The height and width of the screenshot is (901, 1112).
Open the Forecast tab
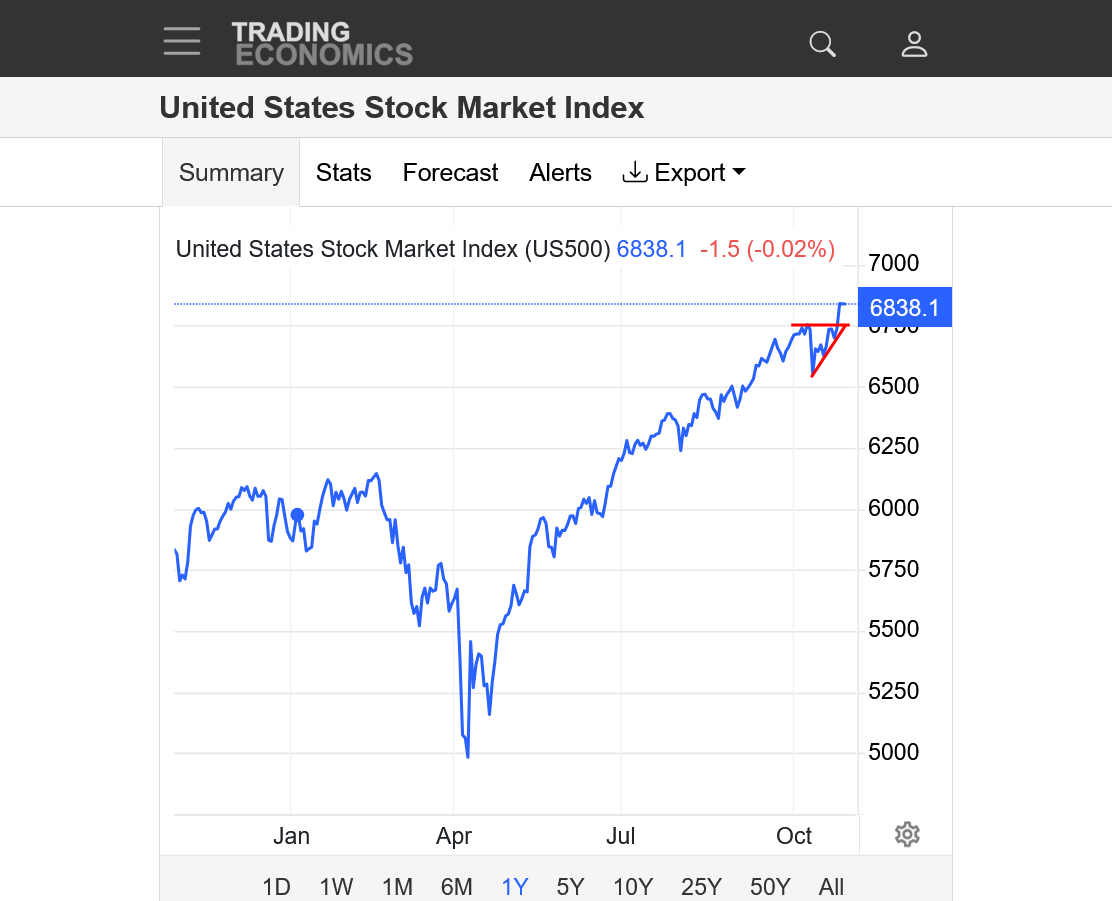(450, 173)
